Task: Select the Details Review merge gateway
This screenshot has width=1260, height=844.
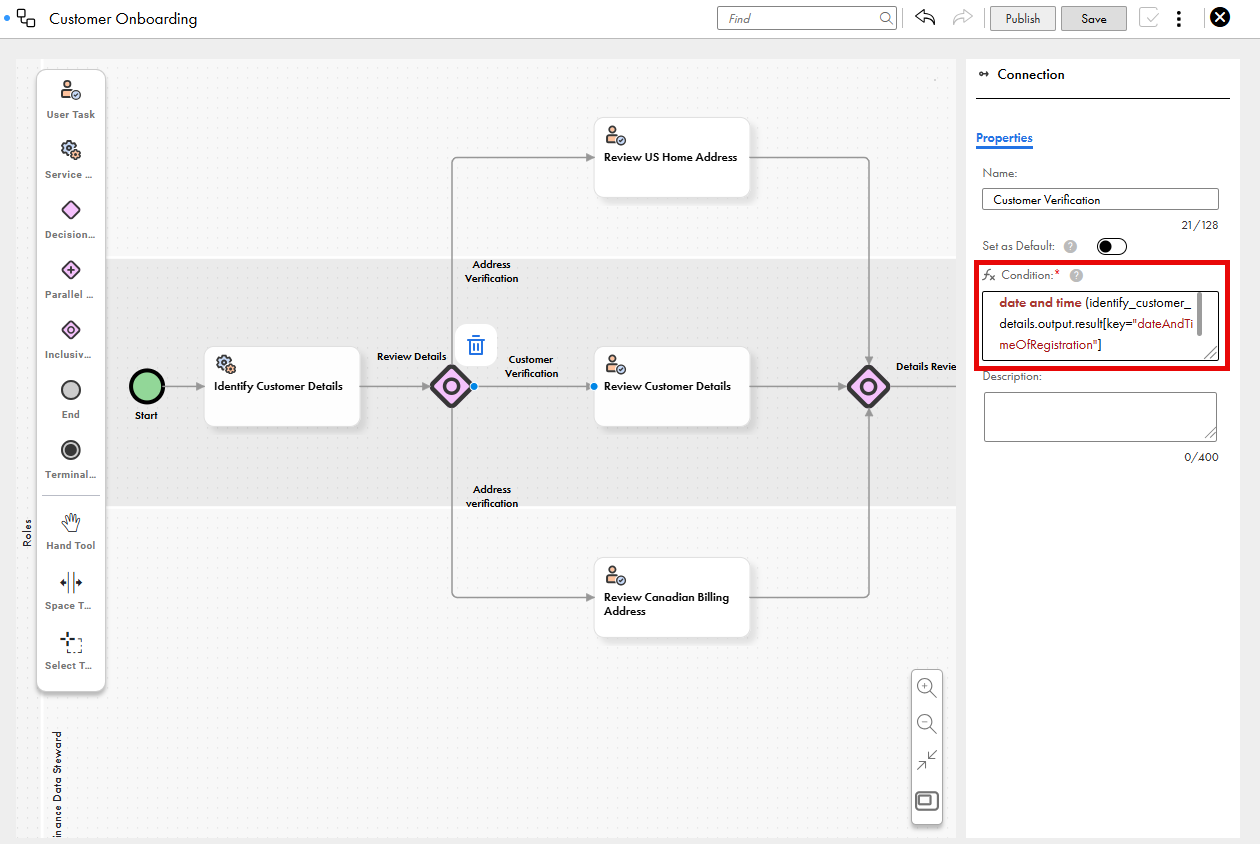Action: point(868,386)
